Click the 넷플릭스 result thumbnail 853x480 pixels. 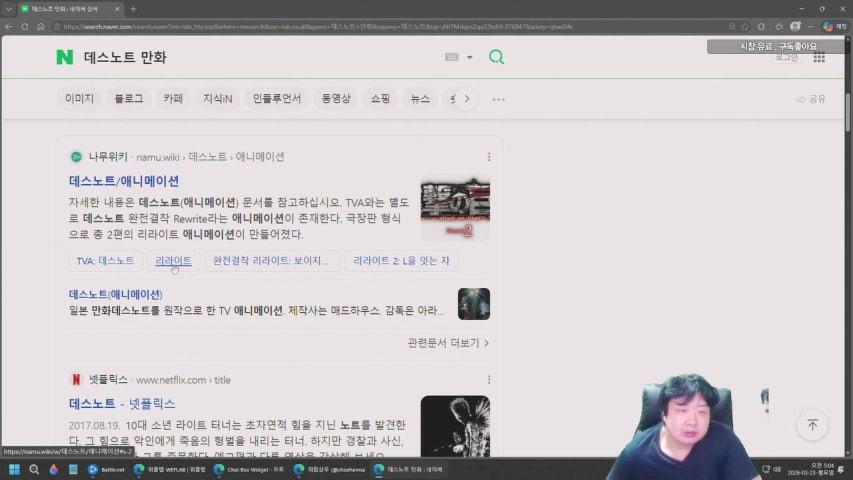pyautogui.click(x=455, y=426)
